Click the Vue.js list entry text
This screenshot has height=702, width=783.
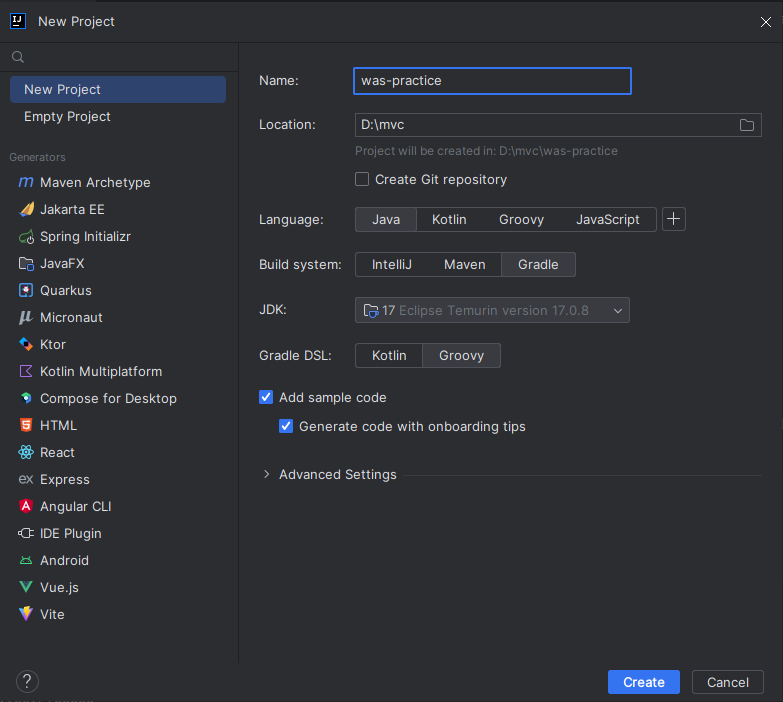(x=59, y=588)
